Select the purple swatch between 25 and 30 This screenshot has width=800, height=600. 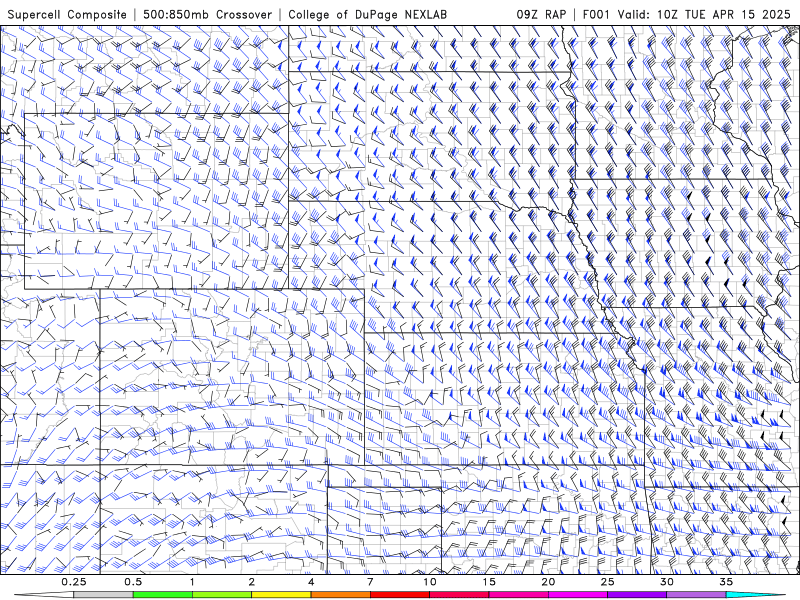click(637, 595)
